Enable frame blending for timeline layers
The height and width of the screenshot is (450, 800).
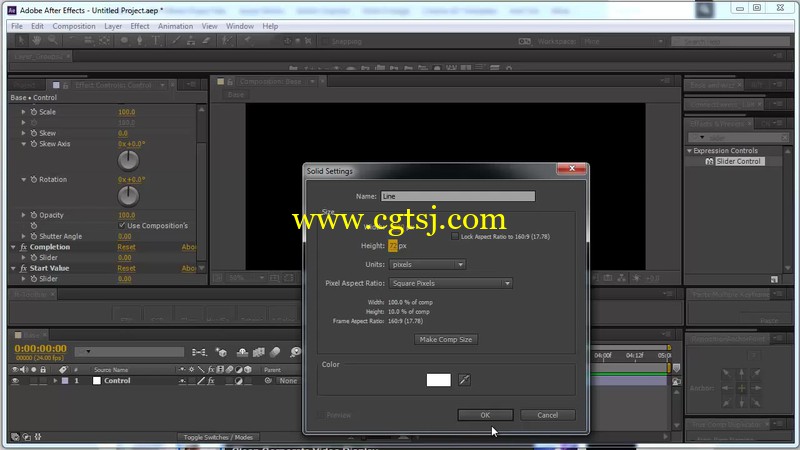pos(259,352)
